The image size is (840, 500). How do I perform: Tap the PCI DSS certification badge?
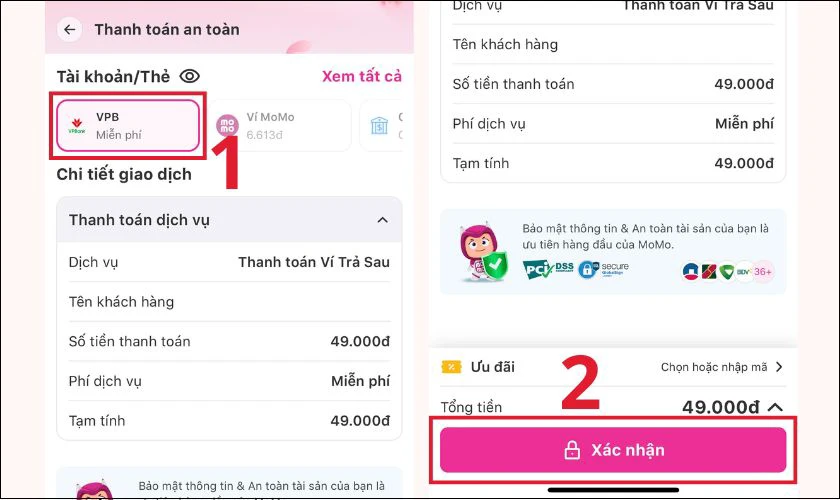tap(548, 270)
